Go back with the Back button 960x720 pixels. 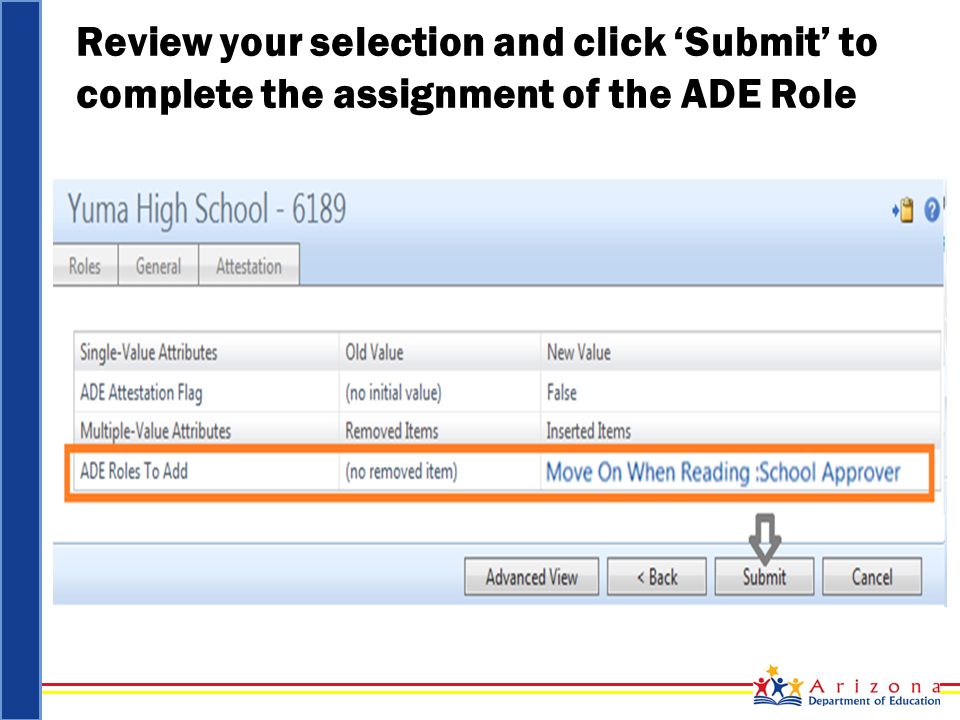click(656, 576)
